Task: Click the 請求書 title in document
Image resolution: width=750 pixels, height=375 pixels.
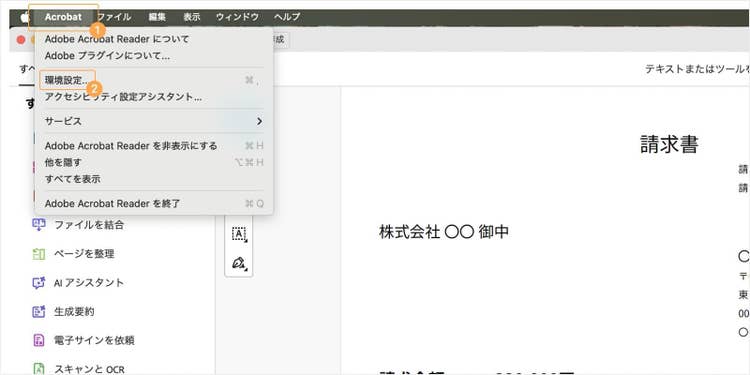Action: point(669,144)
